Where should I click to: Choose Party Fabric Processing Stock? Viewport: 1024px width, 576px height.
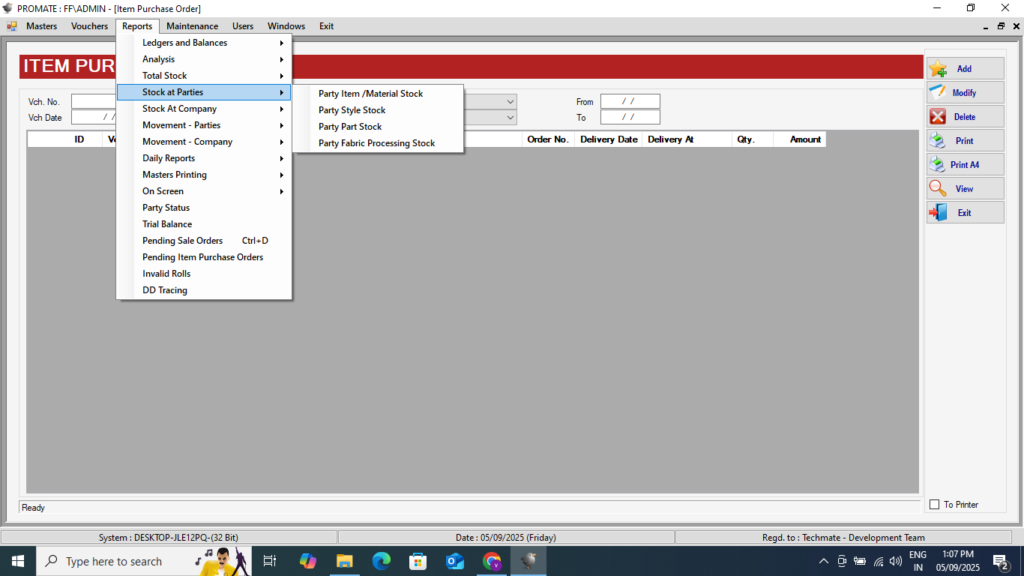pyautogui.click(x=376, y=143)
